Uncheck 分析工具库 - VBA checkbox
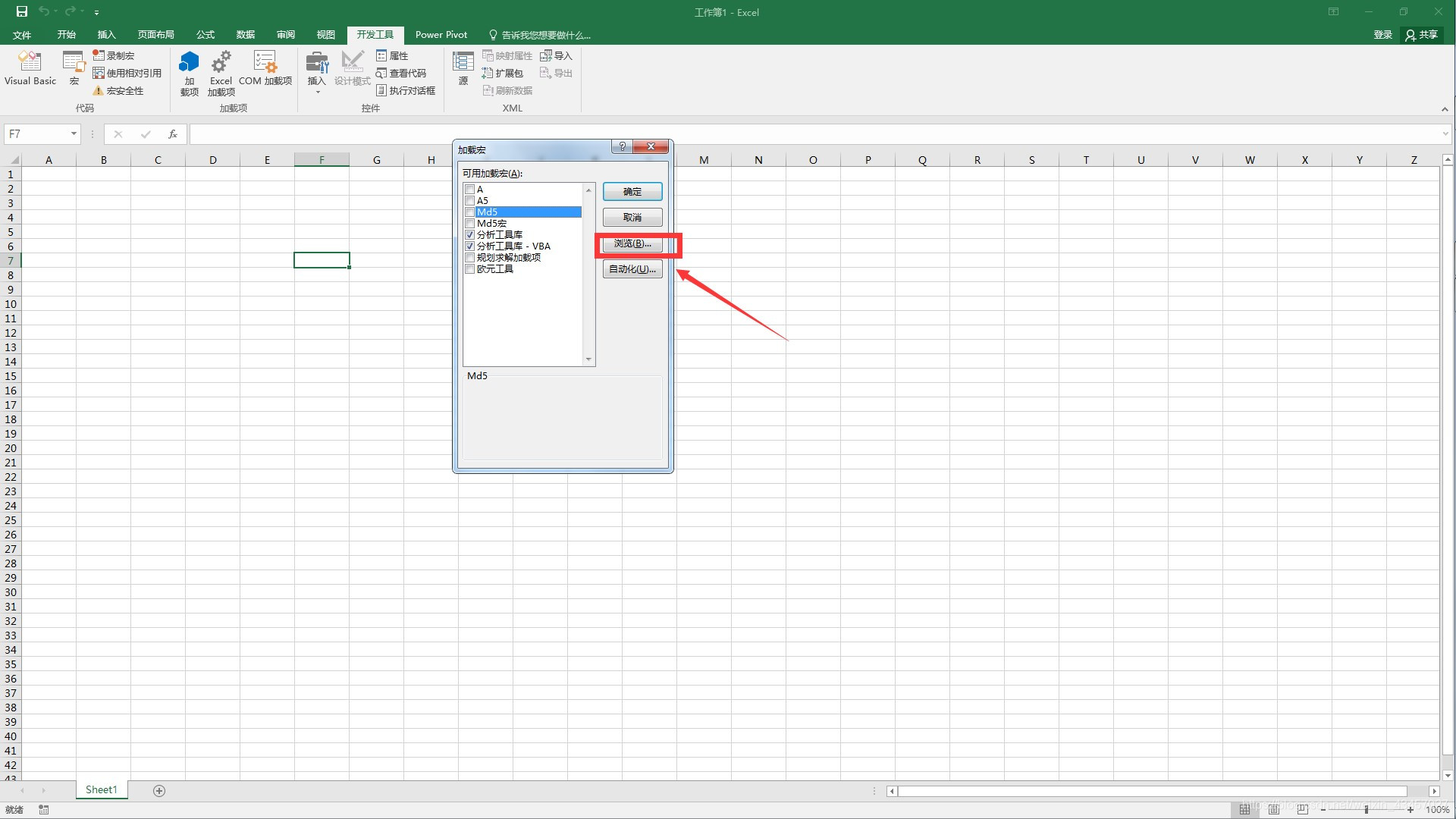The height and width of the screenshot is (819, 1456). click(470, 246)
